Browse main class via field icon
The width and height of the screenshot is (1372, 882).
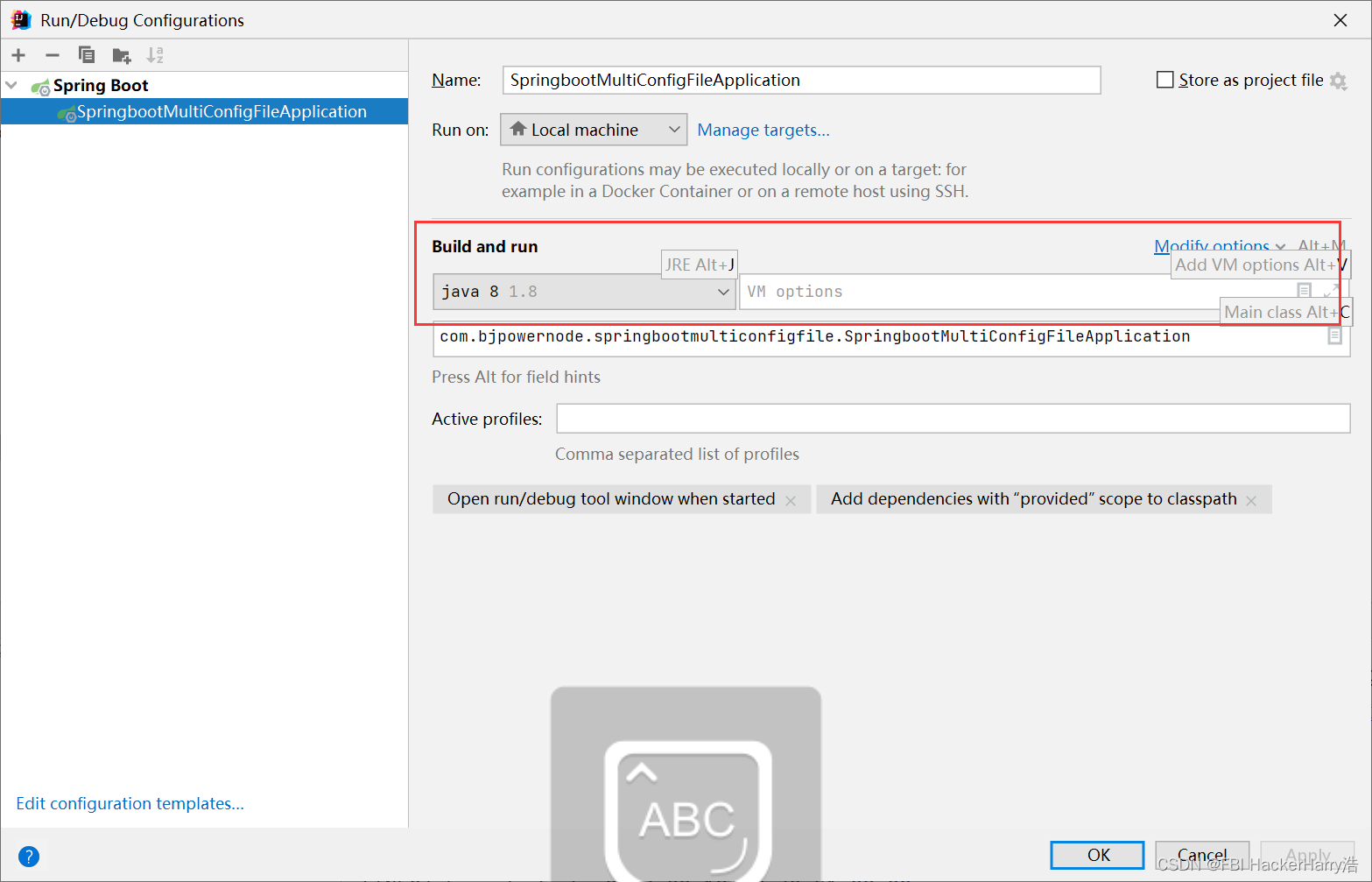pyautogui.click(x=1334, y=335)
